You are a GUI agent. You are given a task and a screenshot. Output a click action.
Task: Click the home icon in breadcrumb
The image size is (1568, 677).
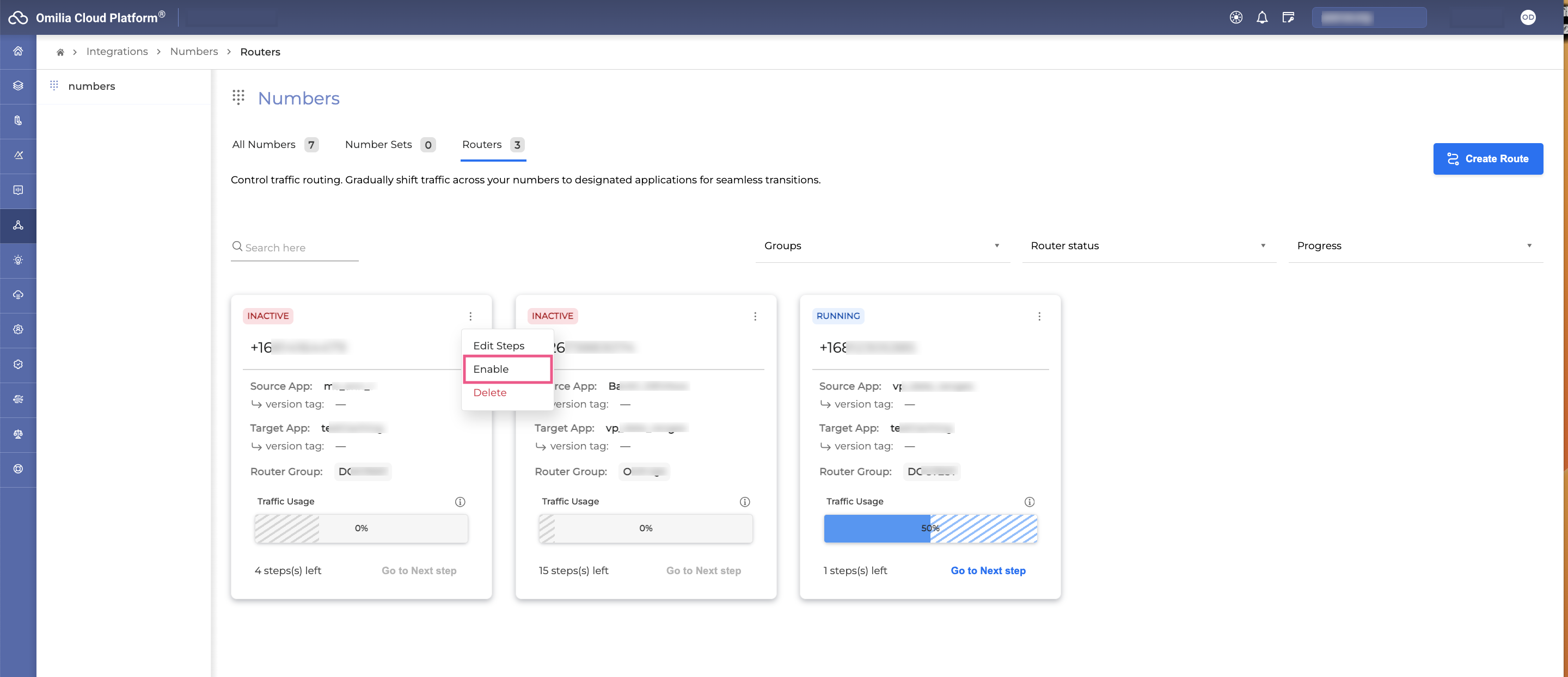[60, 52]
